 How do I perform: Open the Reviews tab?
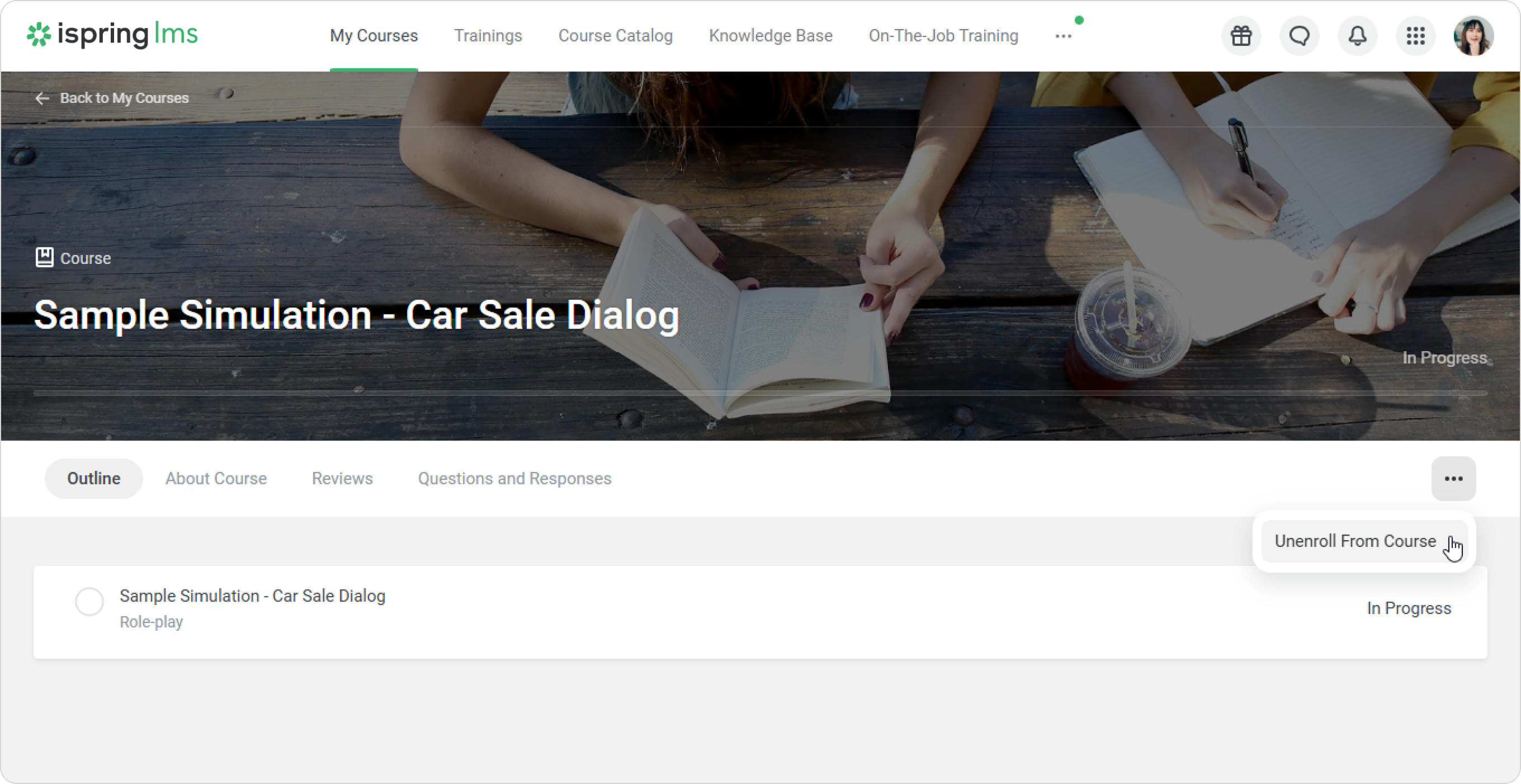pos(342,479)
